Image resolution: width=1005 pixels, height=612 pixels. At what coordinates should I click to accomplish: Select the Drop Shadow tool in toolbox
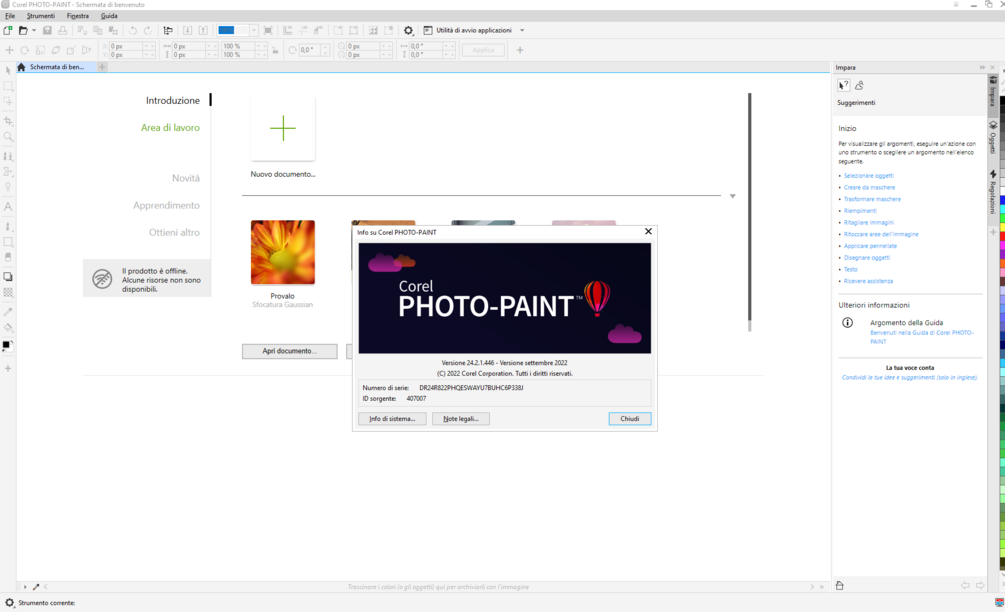point(8,277)
